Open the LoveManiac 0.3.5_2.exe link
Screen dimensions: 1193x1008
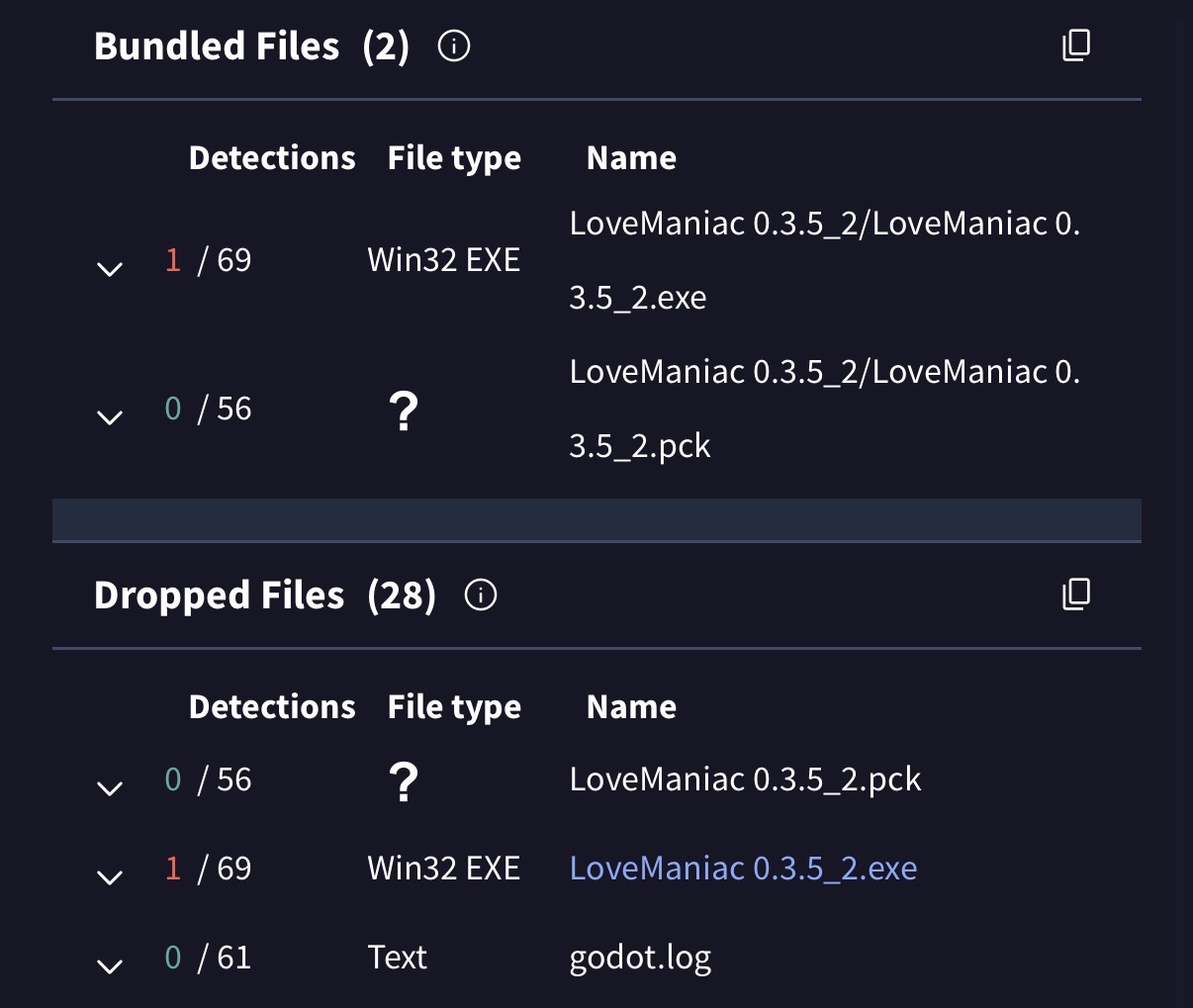[743, 869]
